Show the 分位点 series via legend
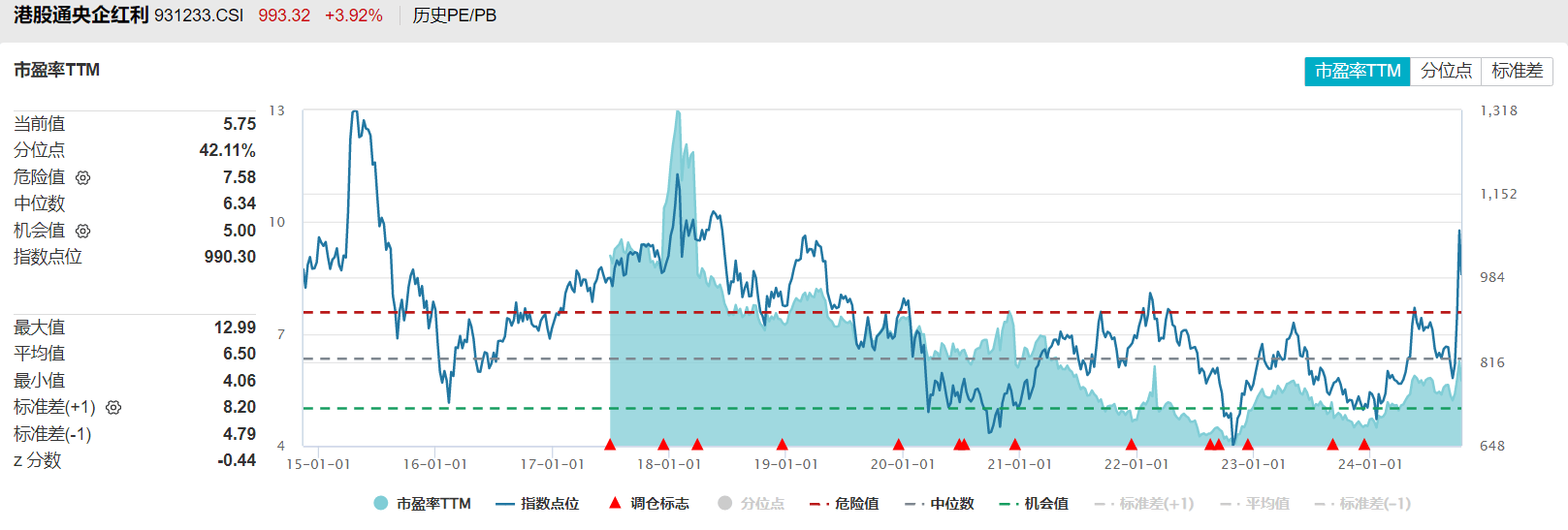This screenshot has height=530, width=1568. tap(752, 504)
